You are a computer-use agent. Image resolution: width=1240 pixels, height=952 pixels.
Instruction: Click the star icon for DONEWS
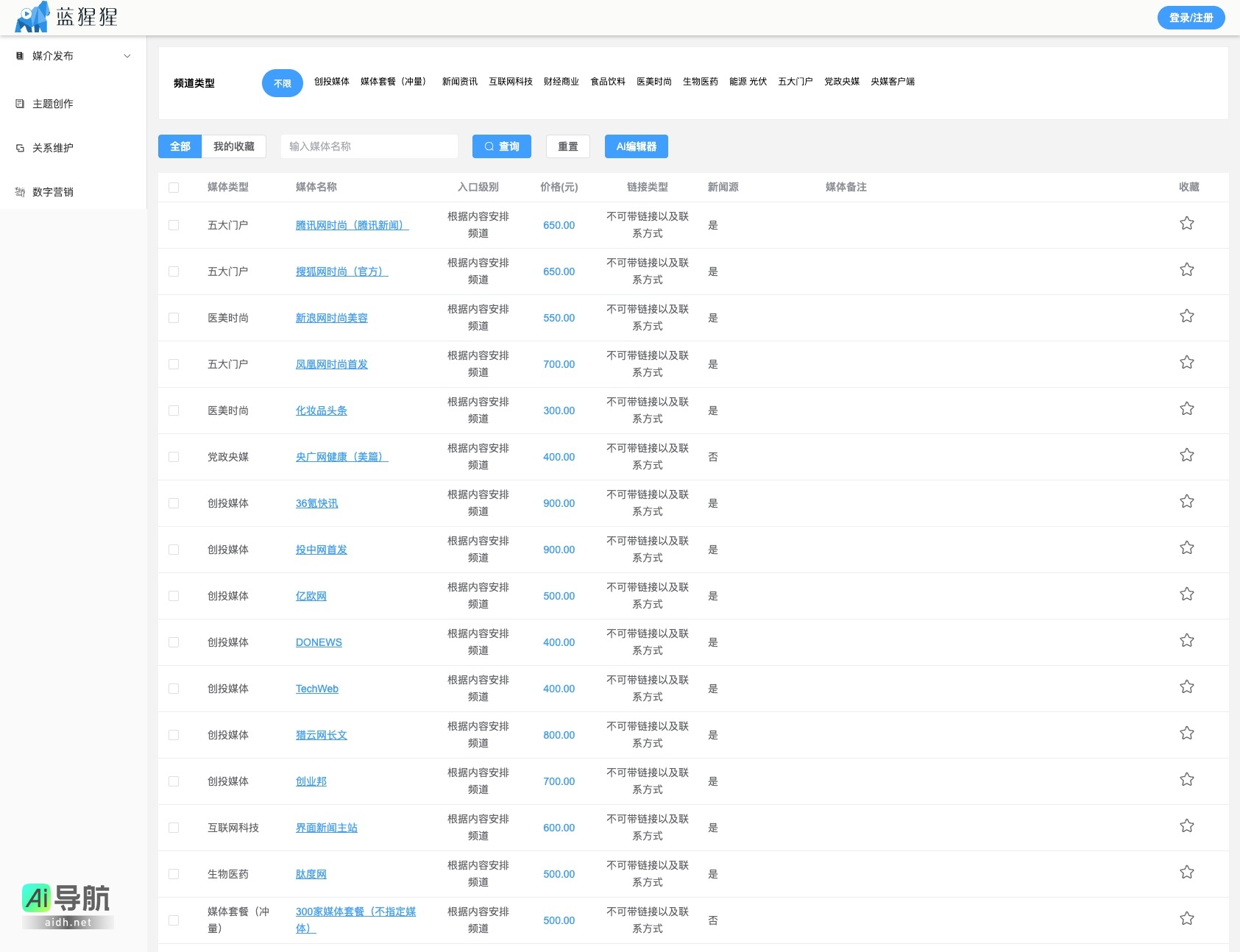pos(1186,641)
